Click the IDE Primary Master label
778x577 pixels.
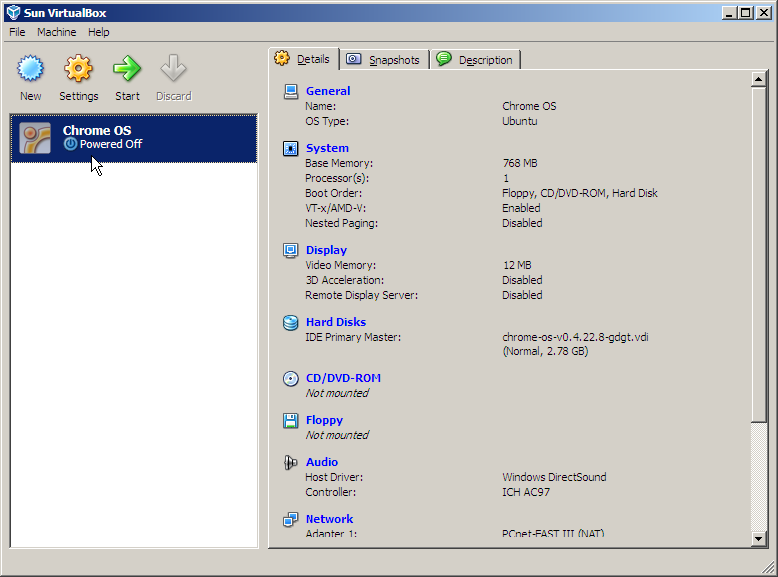[x=353, y=337]
